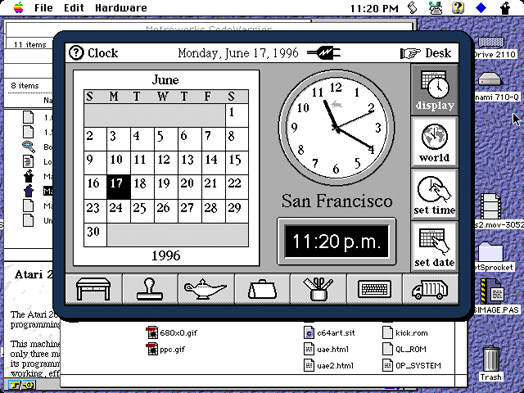The image size is (524, 393).
Task: Open the display clock panel
Action: click(x=434, y=90)
